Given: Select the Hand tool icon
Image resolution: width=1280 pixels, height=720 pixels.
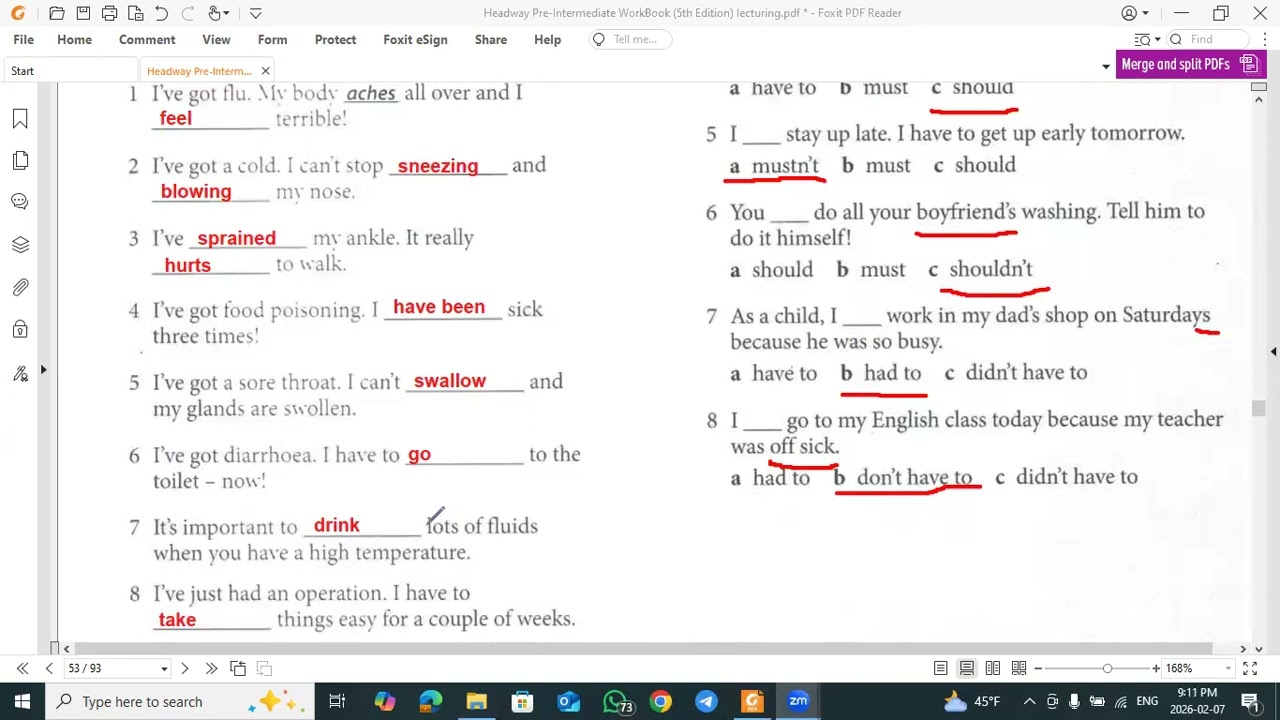Looking at the screenshot, I should (215, 13).
